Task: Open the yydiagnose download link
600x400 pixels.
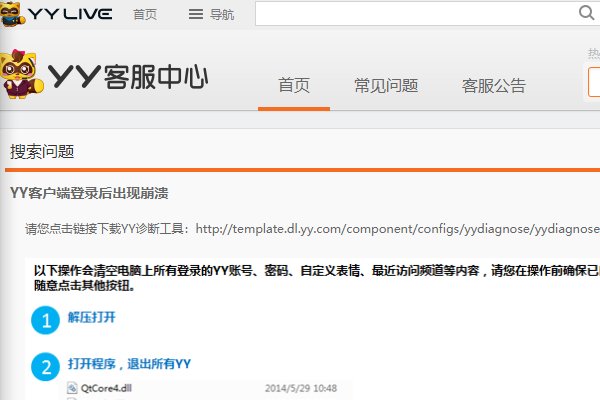Action: pyautogui.click(x=398, y=229)
